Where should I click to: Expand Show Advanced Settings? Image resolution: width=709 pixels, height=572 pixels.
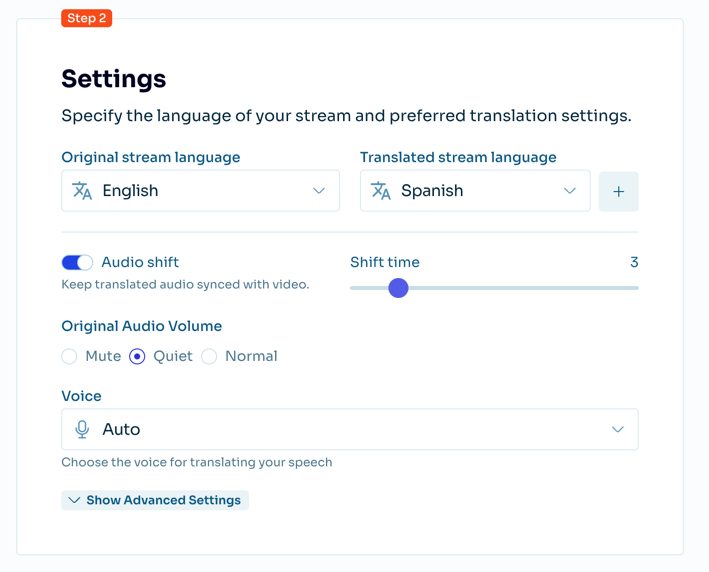(x=155, y=500)
